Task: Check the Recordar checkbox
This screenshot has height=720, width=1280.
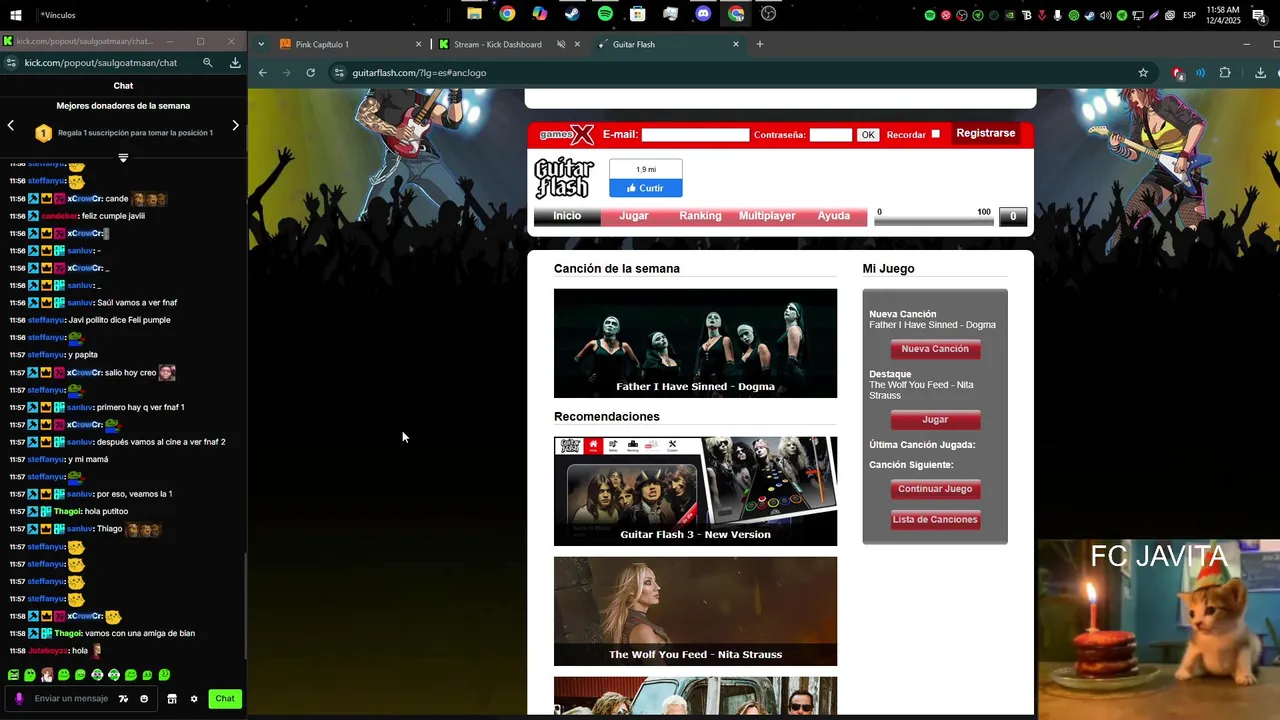Action: [935, 134]
